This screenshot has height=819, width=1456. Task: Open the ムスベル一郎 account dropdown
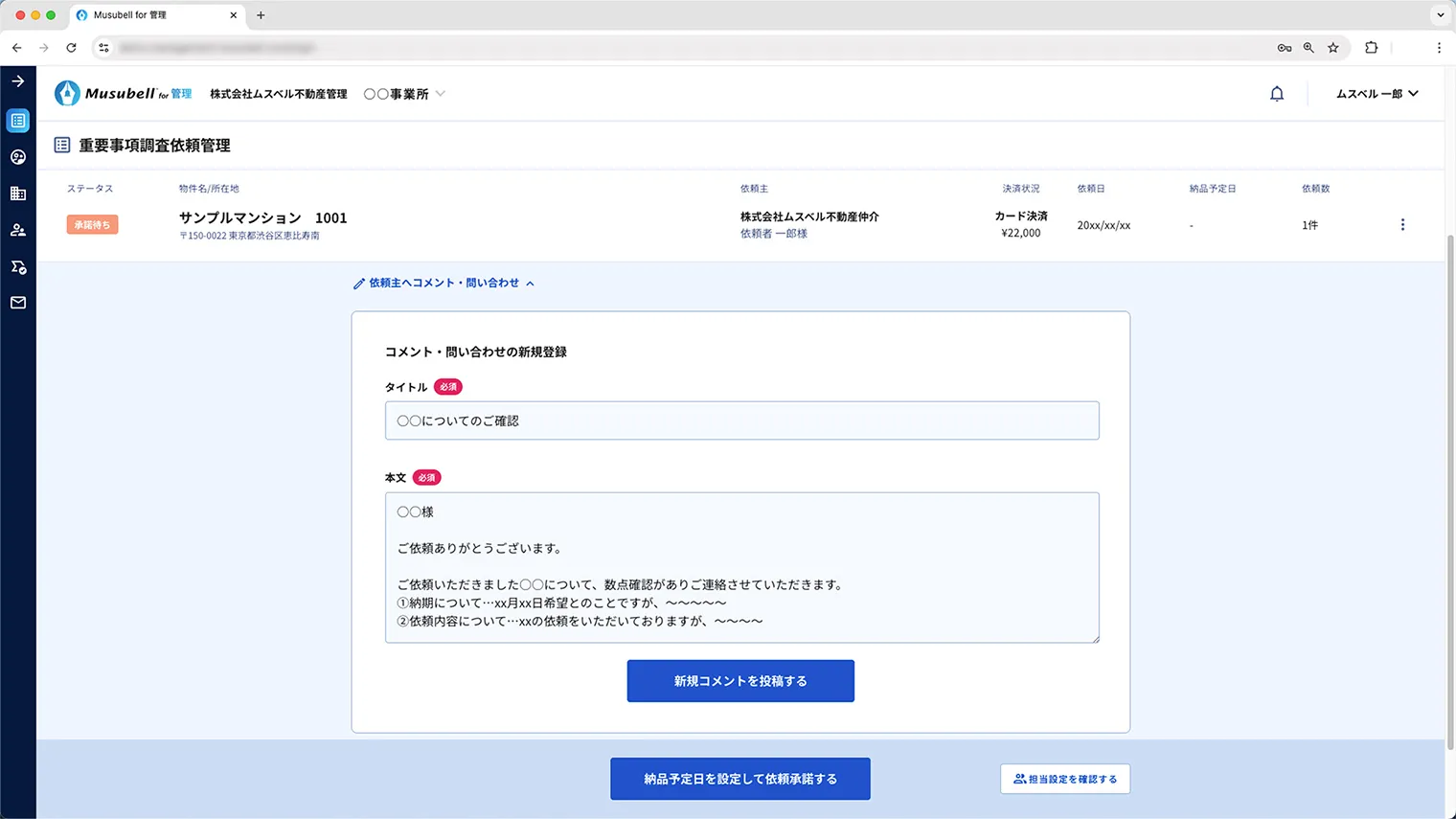[x=1376, y=93]
